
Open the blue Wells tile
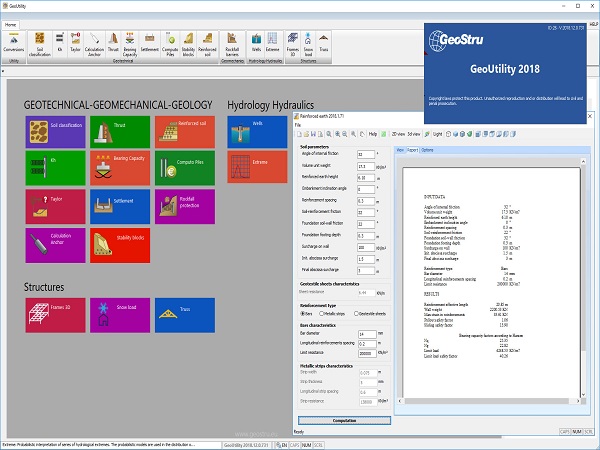[257, 132]
